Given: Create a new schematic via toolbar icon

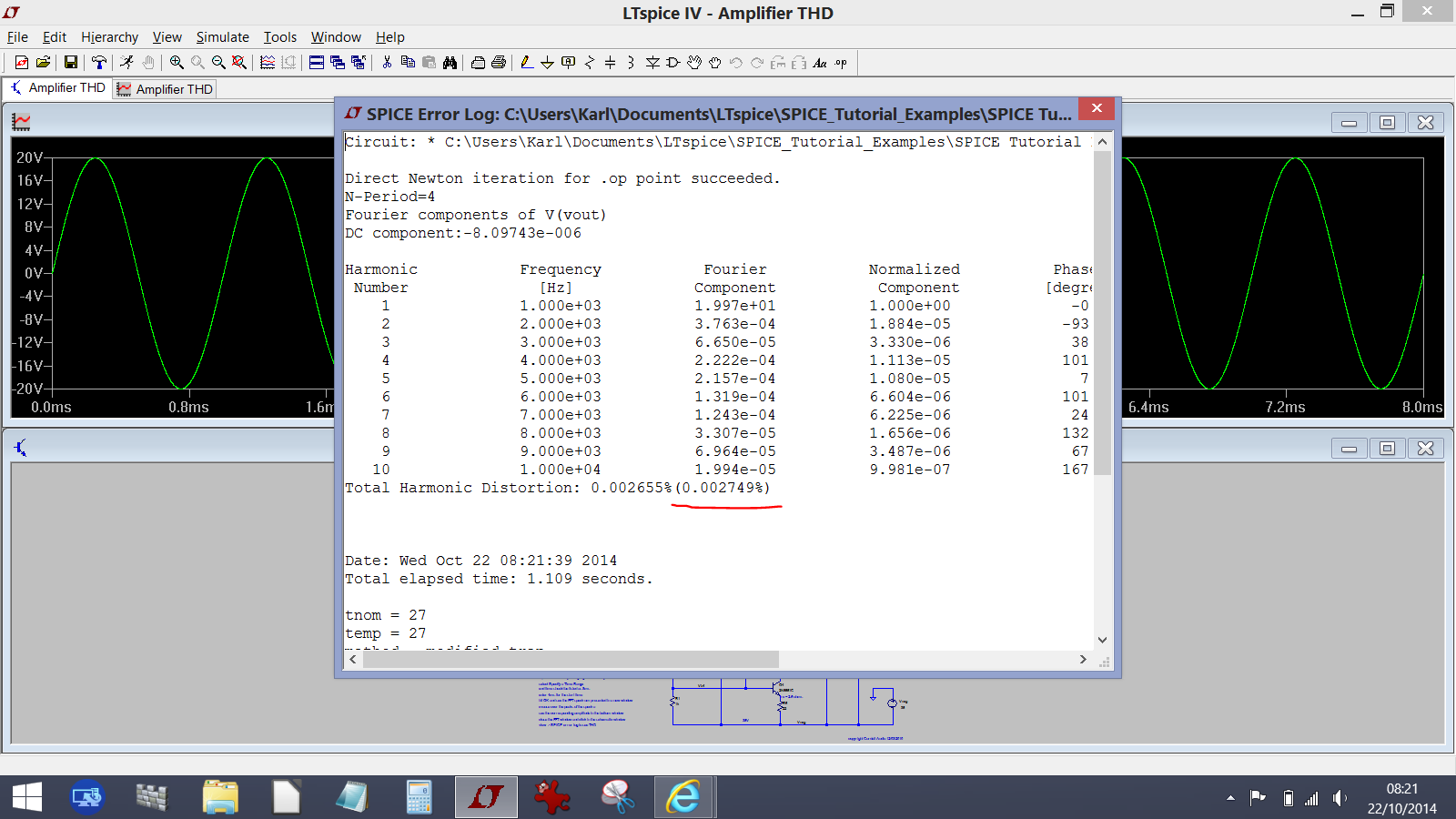Looking at the screenshot, I should 21,62.
